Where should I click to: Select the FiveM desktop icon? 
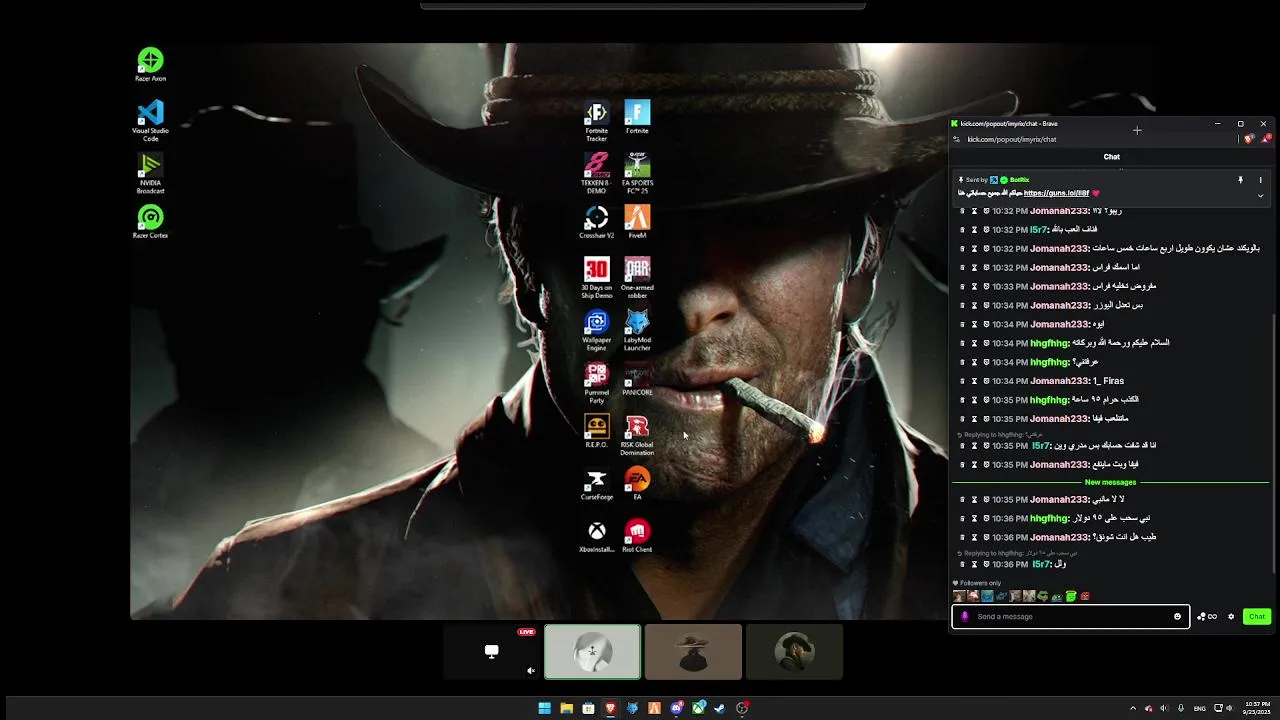pyautogui.click(x=637, y=222)
